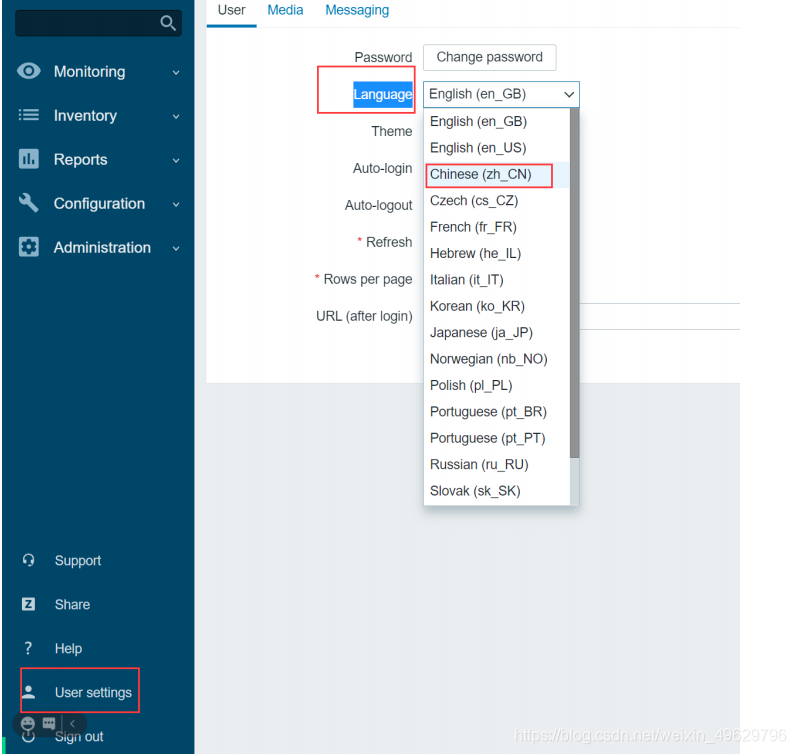Click the Theme label
This screenshot has height=754, width=796.
pyautogui.click(x=391, y=132)
